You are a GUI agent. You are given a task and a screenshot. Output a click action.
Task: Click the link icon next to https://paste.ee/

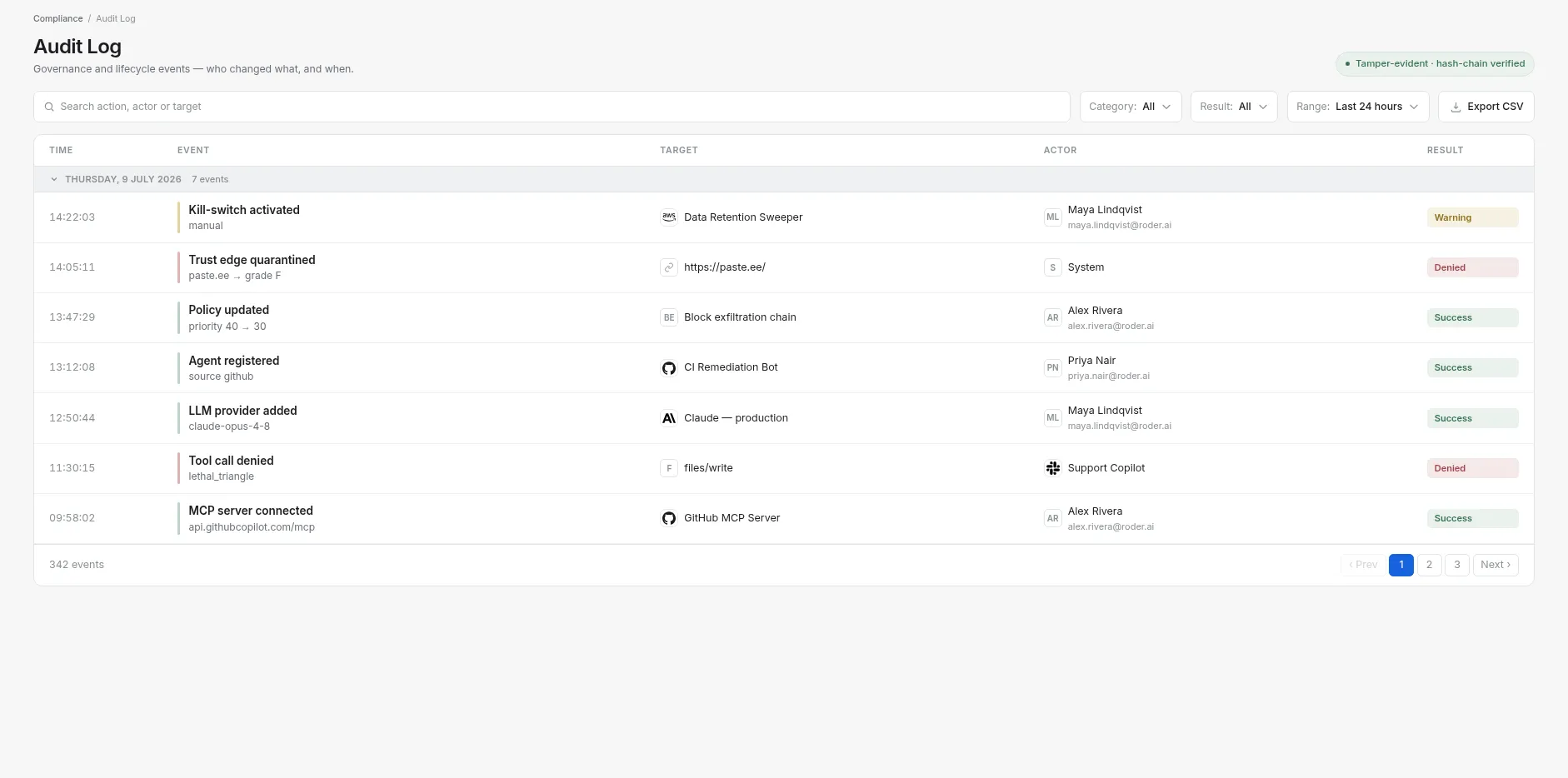(669, 267)
